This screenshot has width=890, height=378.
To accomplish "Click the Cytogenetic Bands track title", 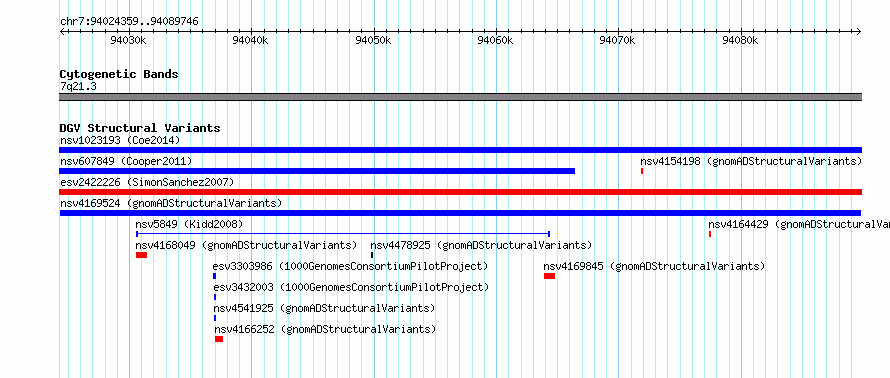I will [x=119, y=74].
